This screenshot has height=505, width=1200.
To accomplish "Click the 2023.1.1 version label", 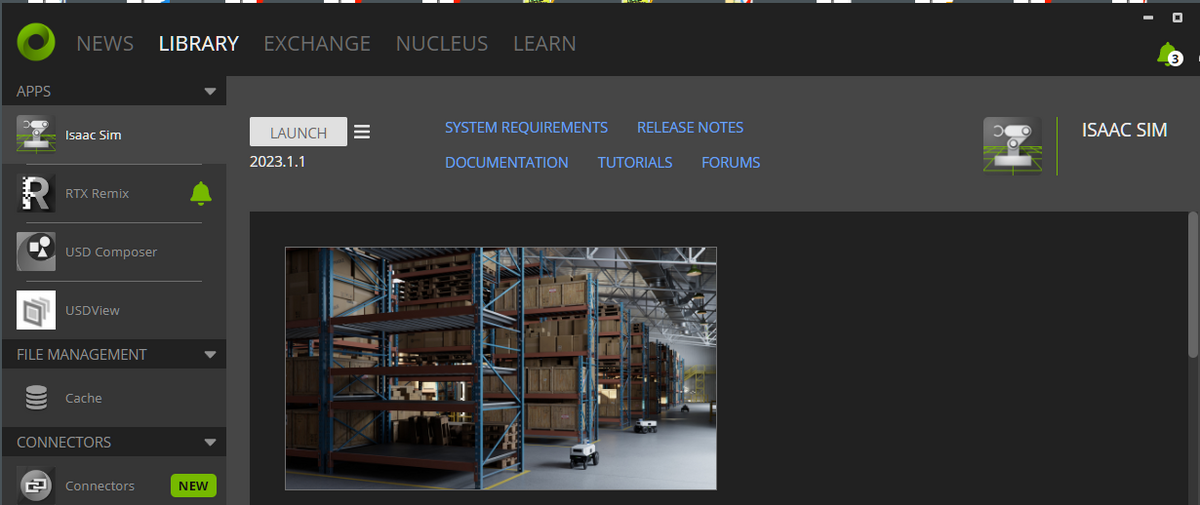I will (278, 160).
